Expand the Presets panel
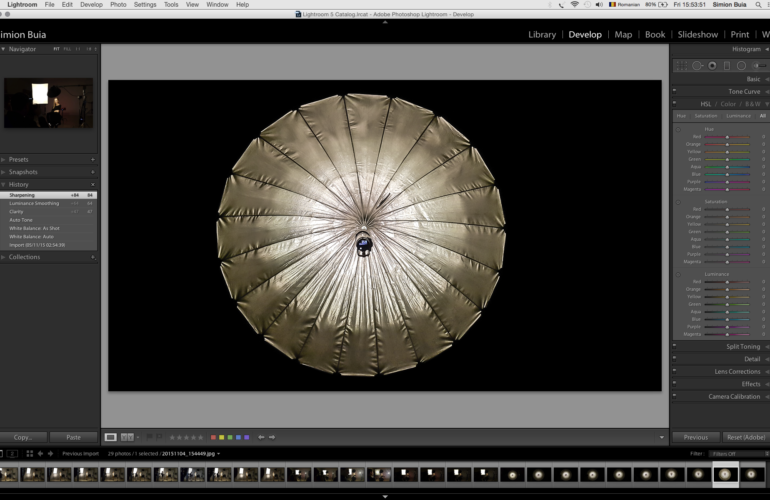 3,160
